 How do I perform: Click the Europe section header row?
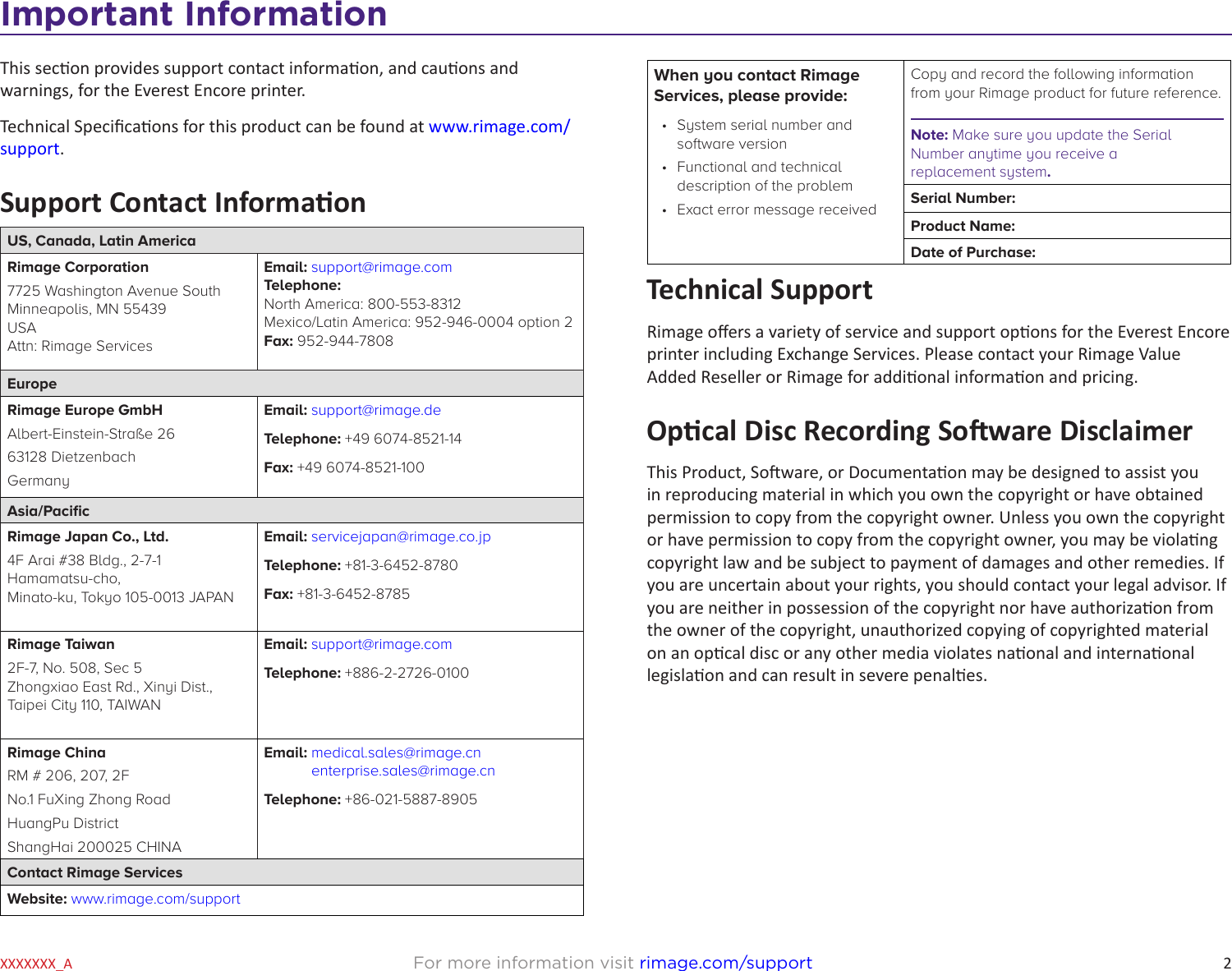tap(292, 384)
